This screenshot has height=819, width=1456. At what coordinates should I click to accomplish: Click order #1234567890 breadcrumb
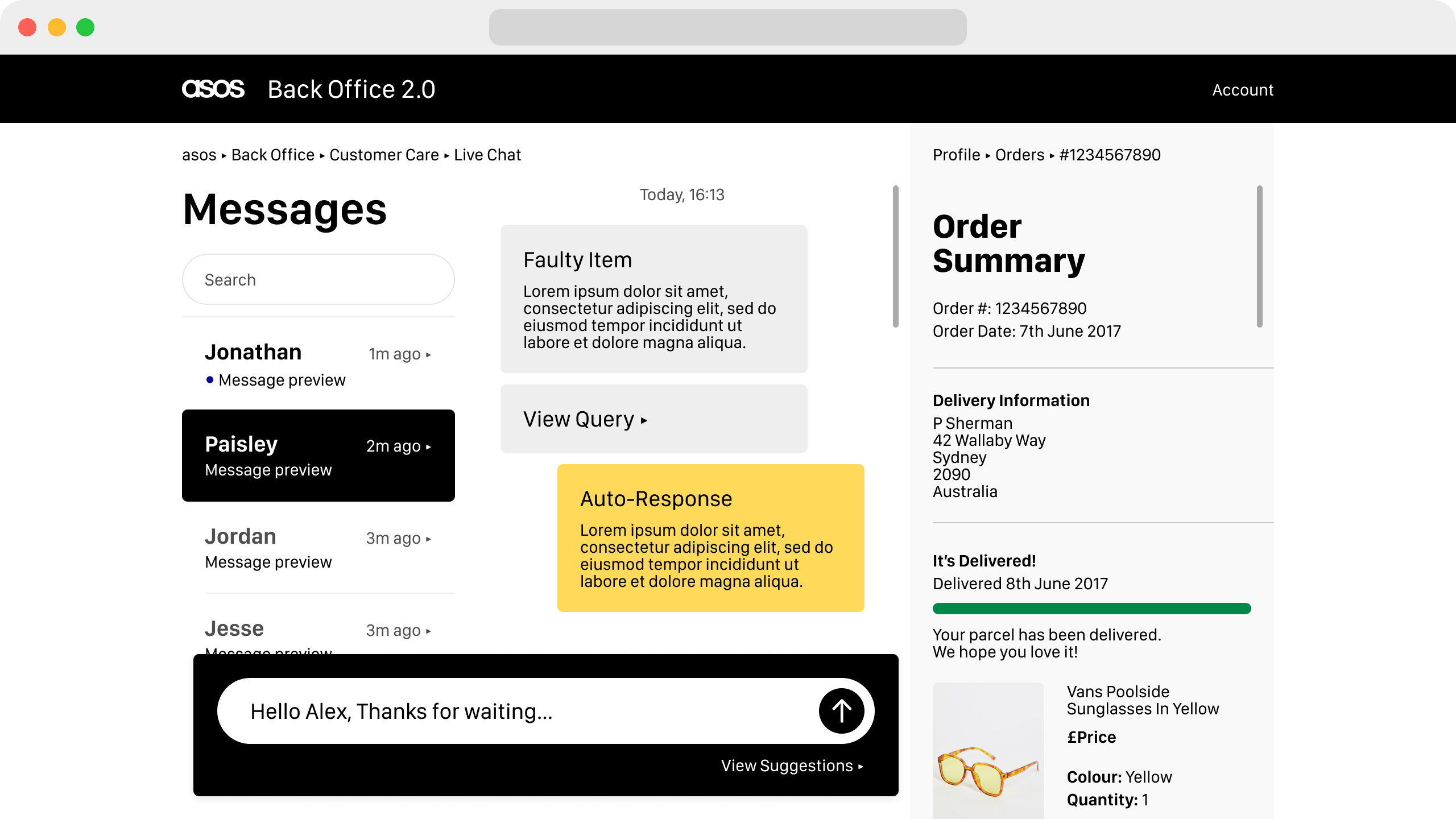click(x=1110, y=155)
